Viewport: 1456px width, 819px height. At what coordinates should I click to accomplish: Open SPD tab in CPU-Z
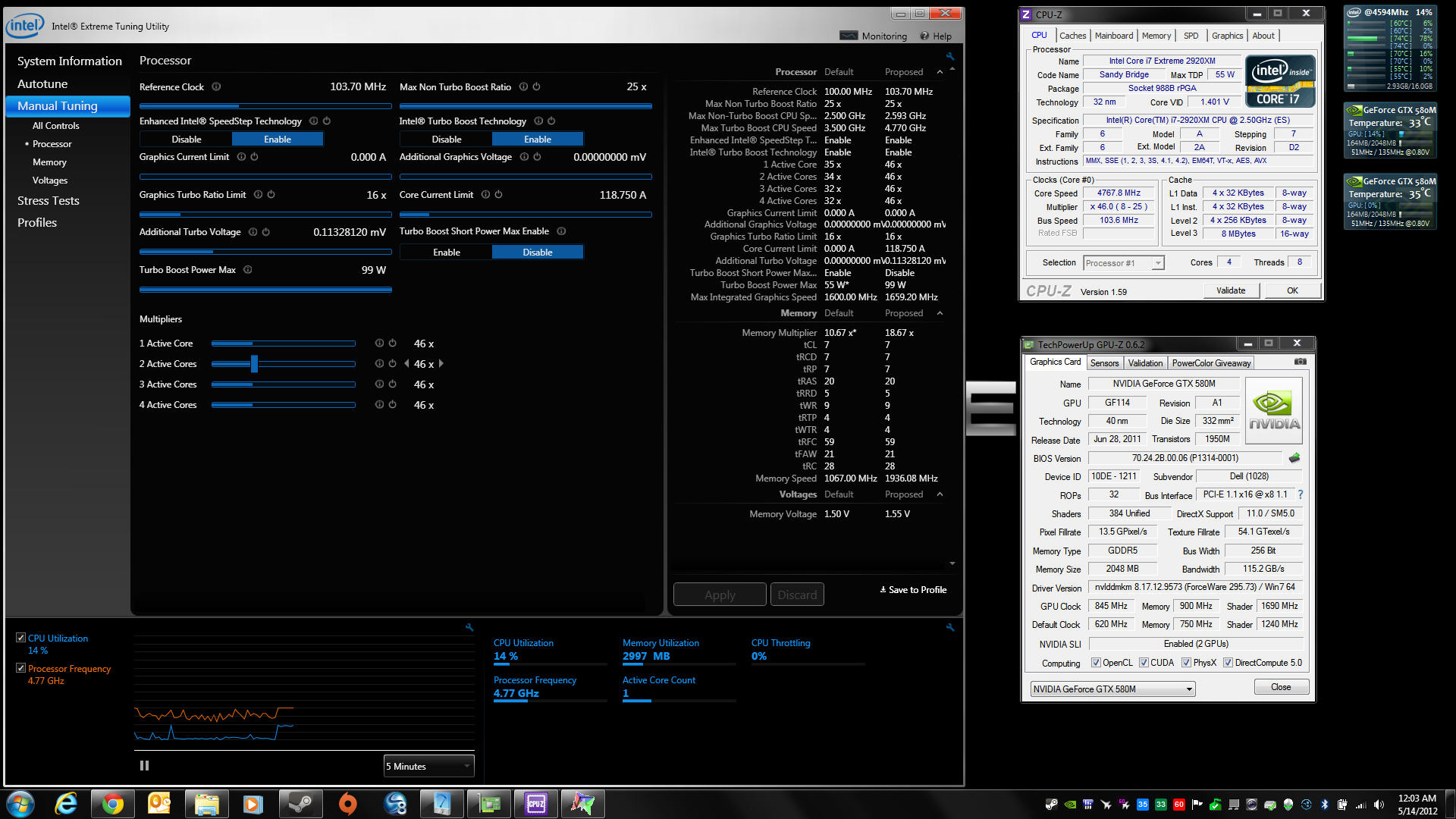click(x=1191, y=36)
